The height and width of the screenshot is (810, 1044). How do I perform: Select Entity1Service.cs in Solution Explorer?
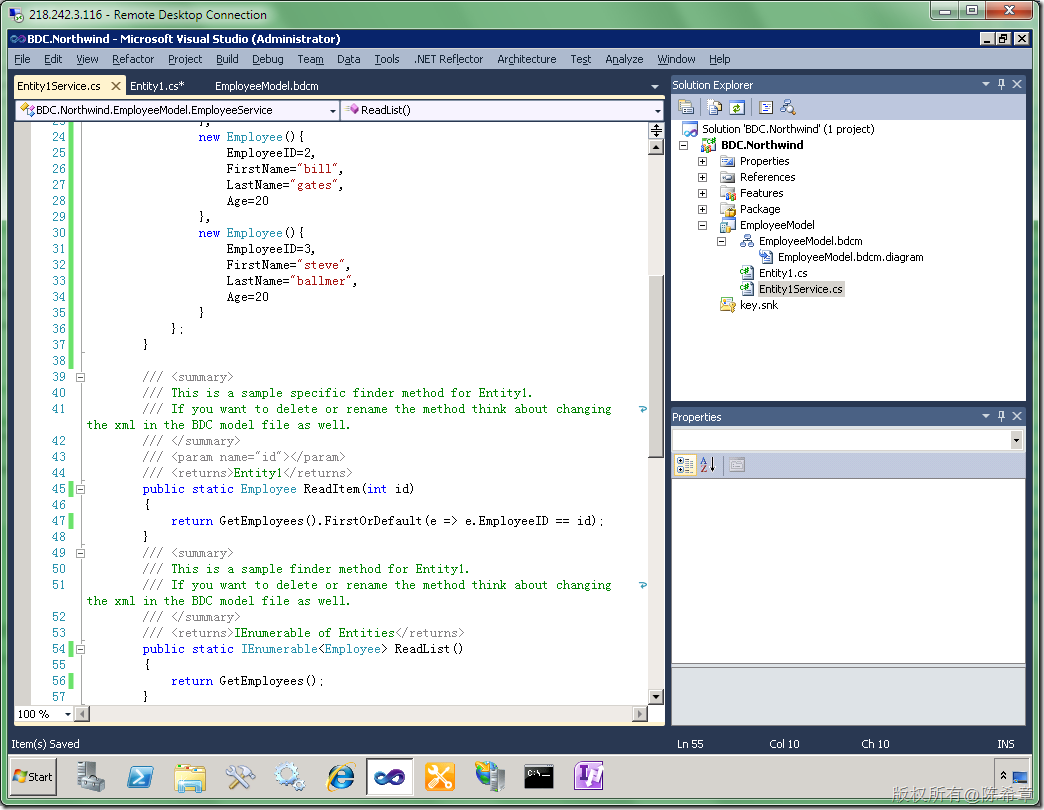(800, 289)
